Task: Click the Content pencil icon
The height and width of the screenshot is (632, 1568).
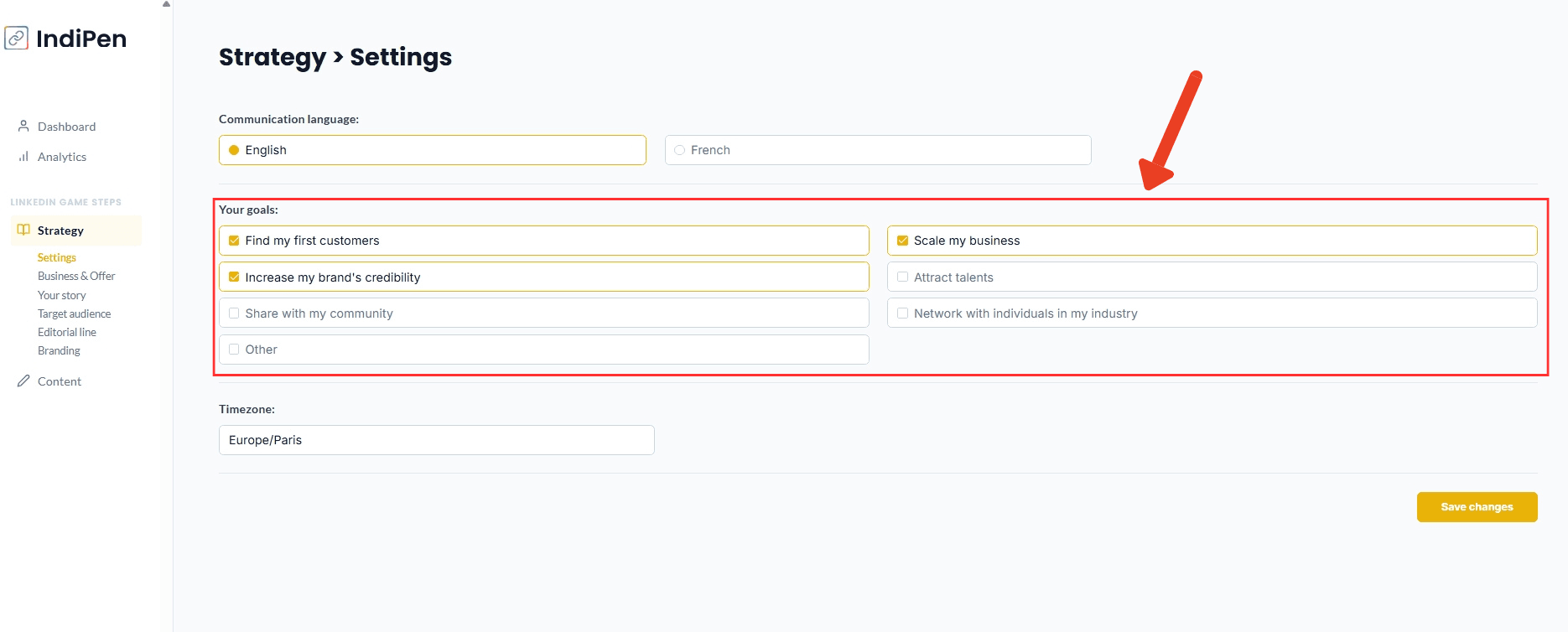Action: tap(23, 381)
